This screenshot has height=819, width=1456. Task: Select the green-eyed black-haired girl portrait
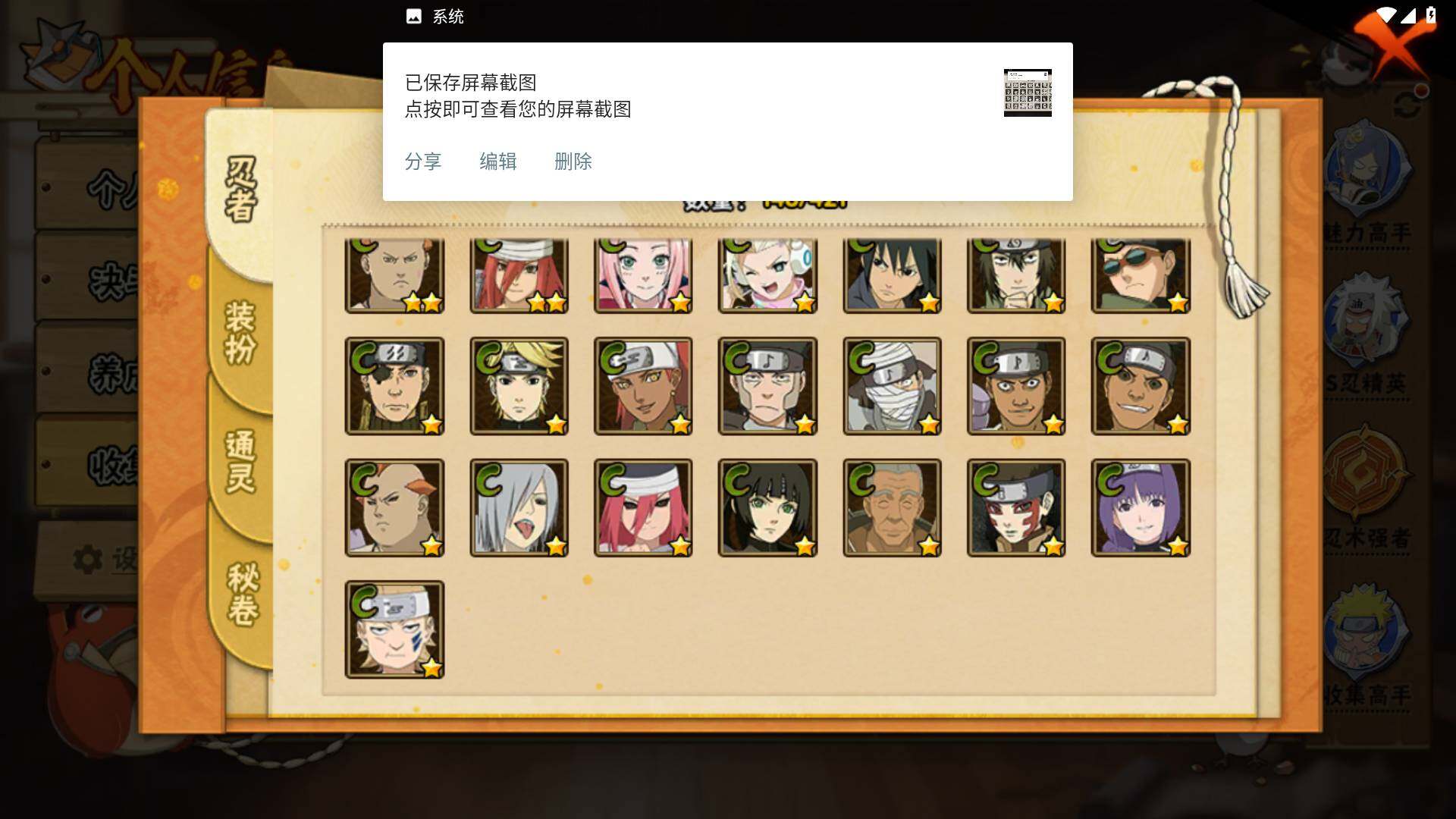(x=767, y=508)
